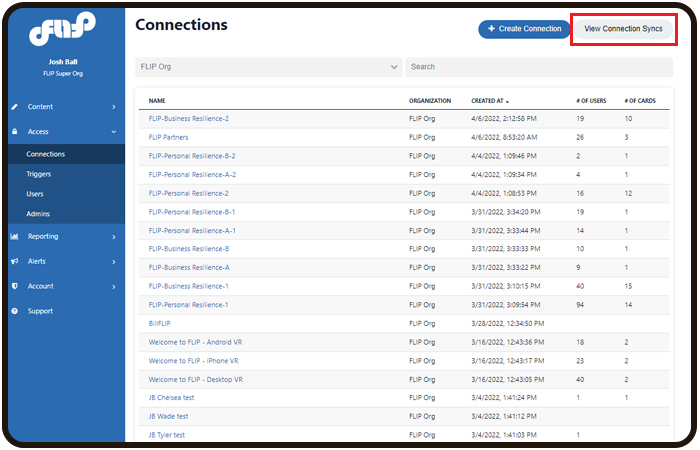The image size is (700, 450).
Task: Open FLIP-Personal Resilience-2 connection
Action: coord(188,193)
